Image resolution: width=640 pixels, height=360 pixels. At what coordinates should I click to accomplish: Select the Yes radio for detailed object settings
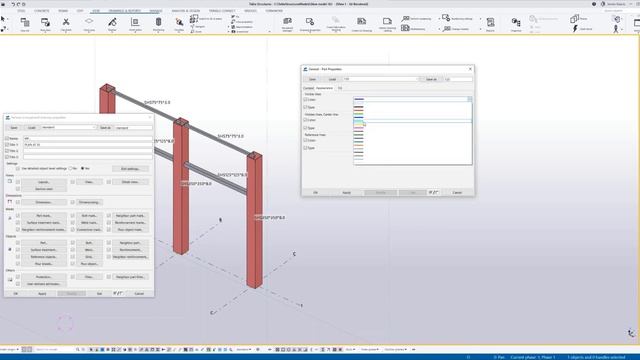pos(82,168)
